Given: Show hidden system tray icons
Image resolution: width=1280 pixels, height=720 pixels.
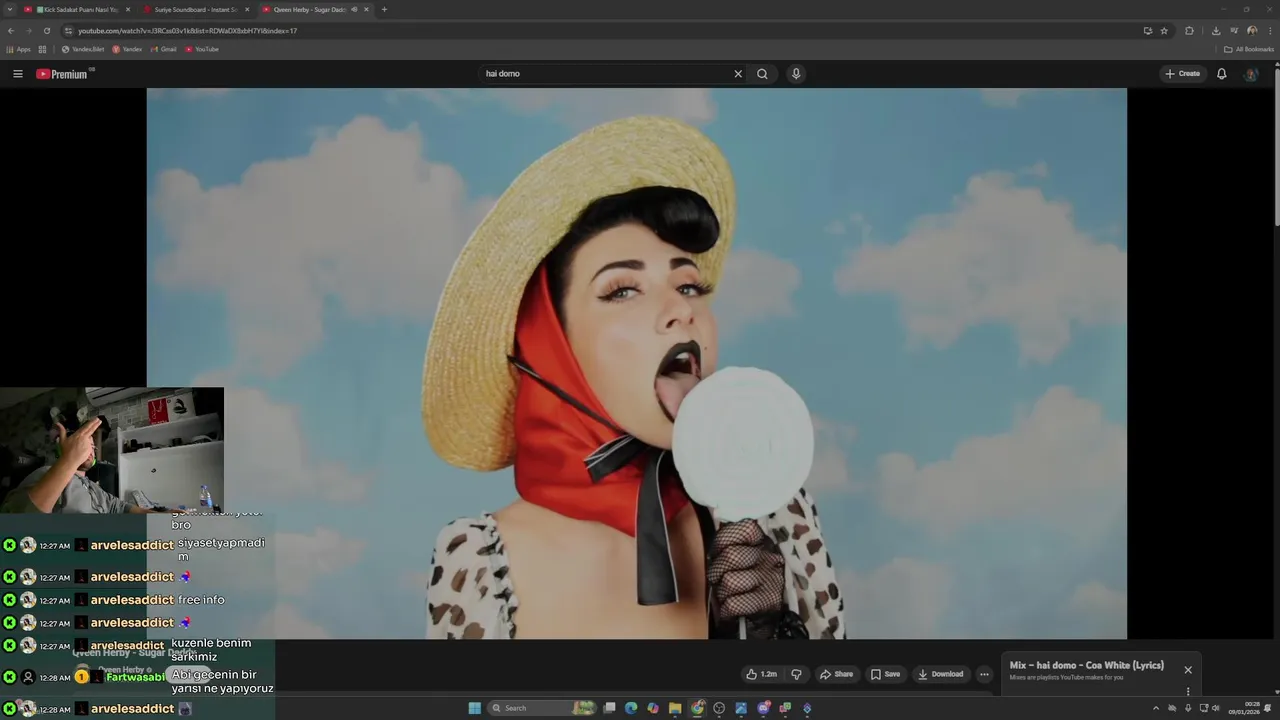Looking at the screenshot, I should [1156, 708].
